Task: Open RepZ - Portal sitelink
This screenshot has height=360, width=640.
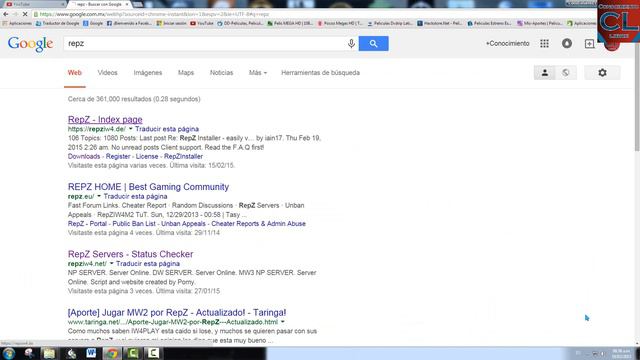Action: pos(87,224)
